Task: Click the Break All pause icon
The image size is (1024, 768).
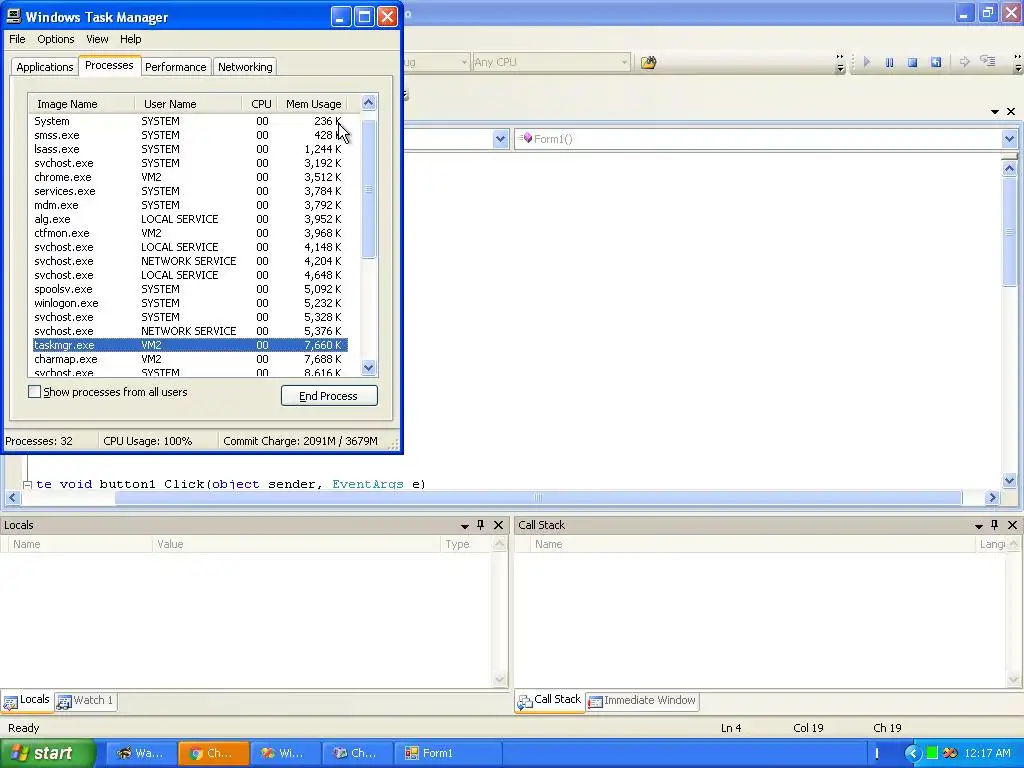Action: (889, 62)
